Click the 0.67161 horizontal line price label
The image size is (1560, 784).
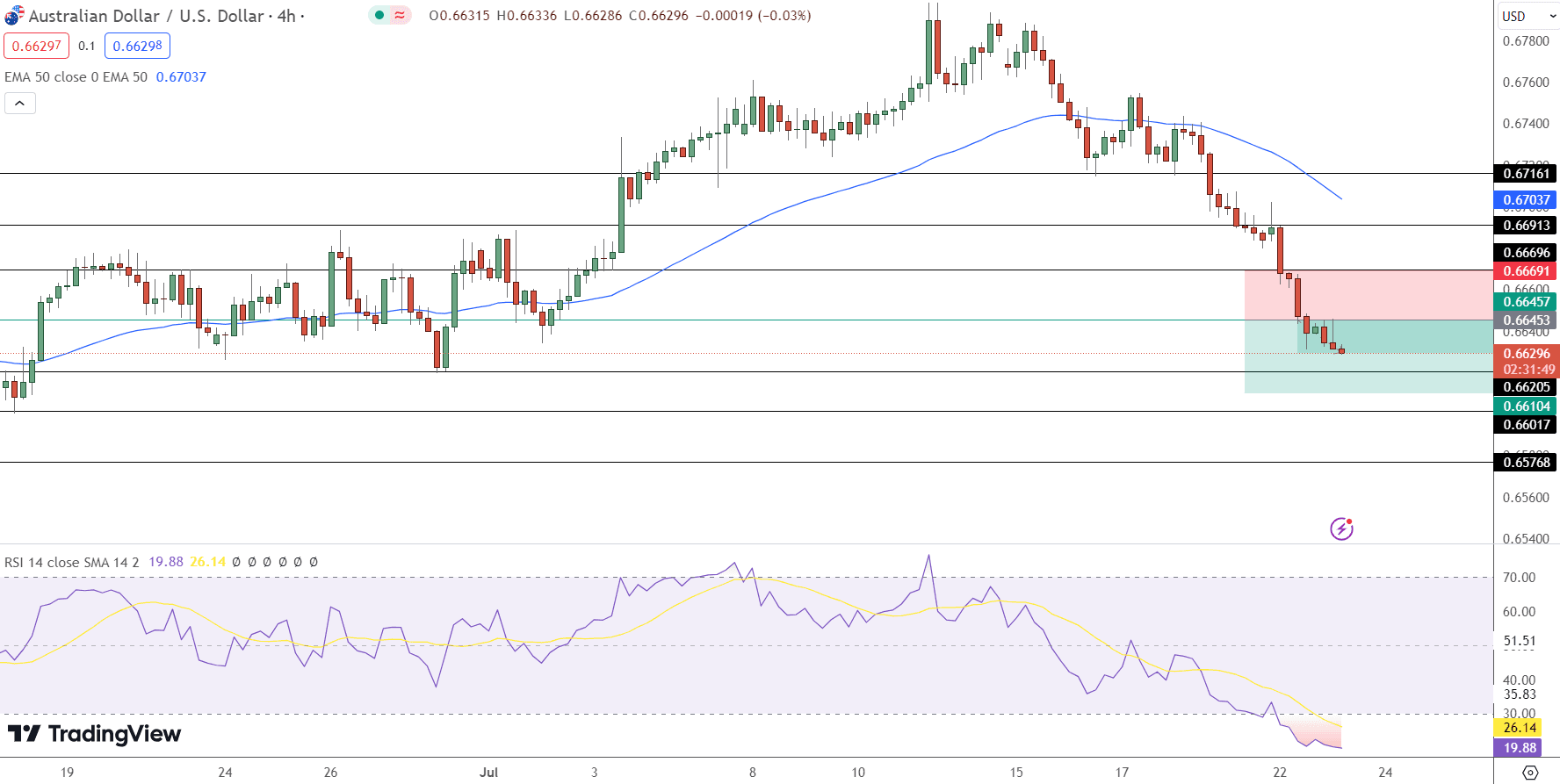tap(1526, 174)
